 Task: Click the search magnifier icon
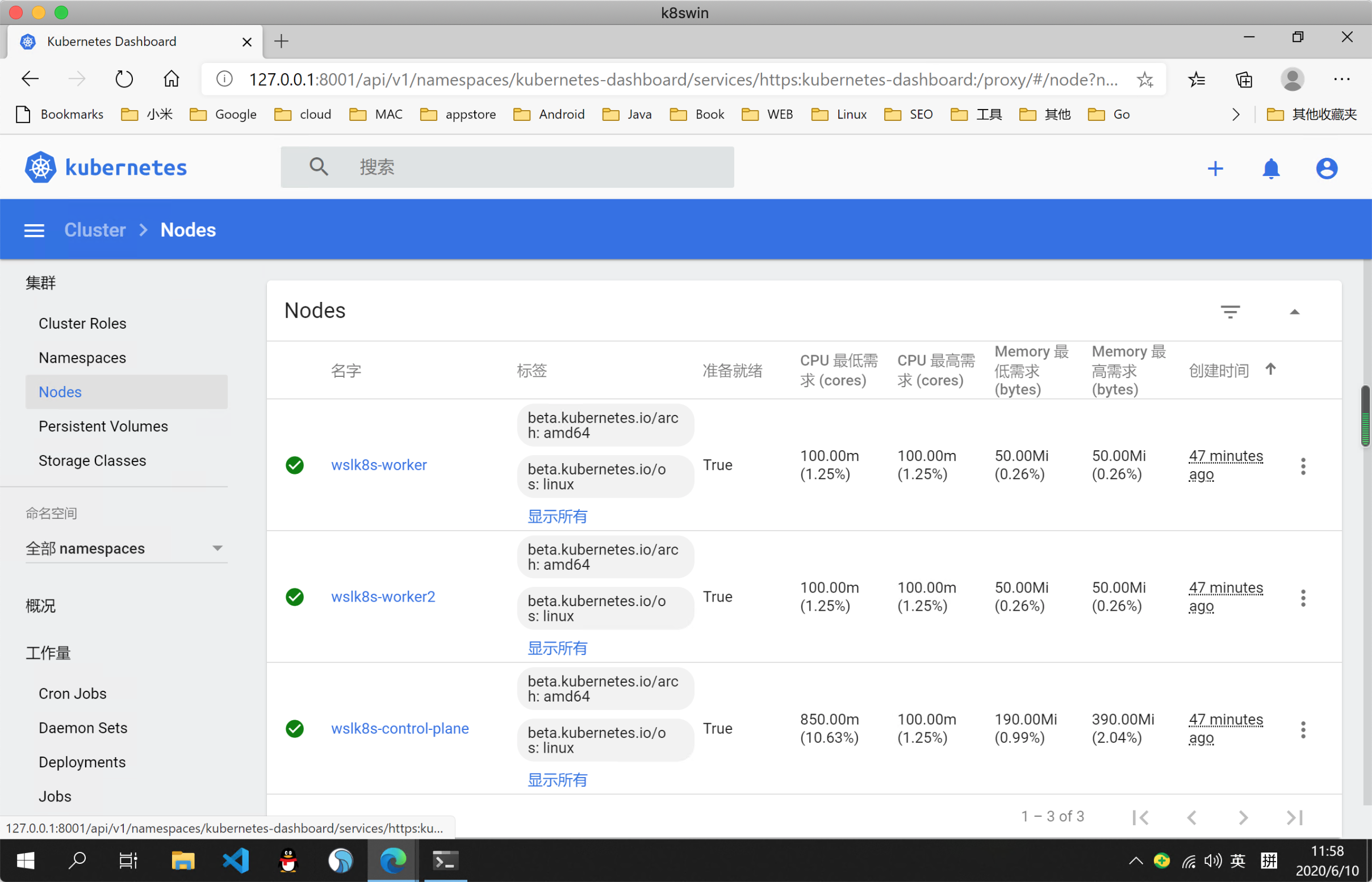(319, 167)
